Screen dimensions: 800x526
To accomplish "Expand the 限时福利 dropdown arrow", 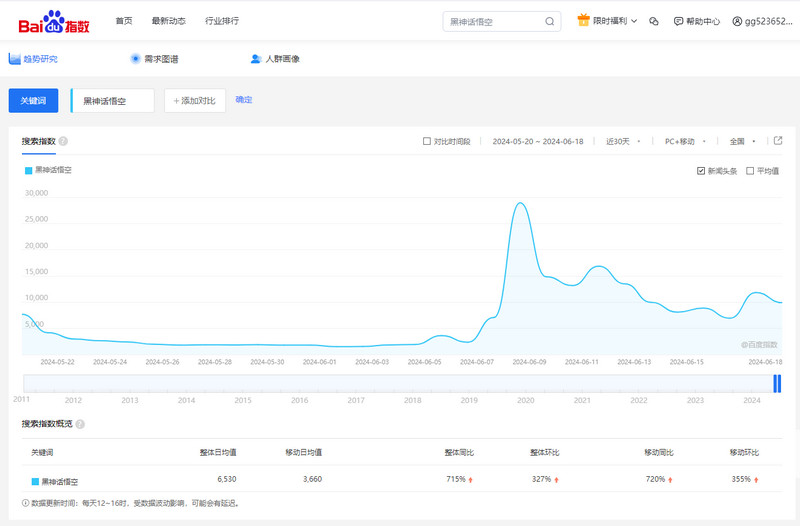I will [634, 21].
